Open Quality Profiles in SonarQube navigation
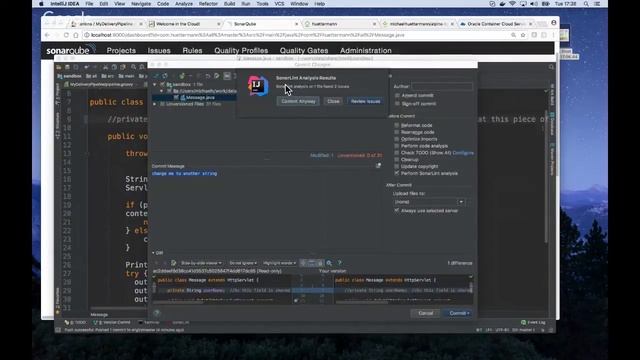Image resolution: width=640 pixels, height=360 pixels. 241,51
